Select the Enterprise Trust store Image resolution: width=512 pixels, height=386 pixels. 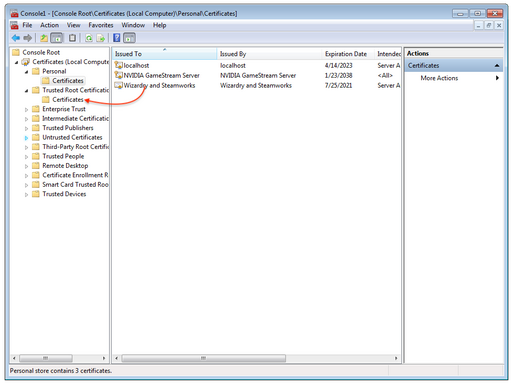tap(64, 109)
